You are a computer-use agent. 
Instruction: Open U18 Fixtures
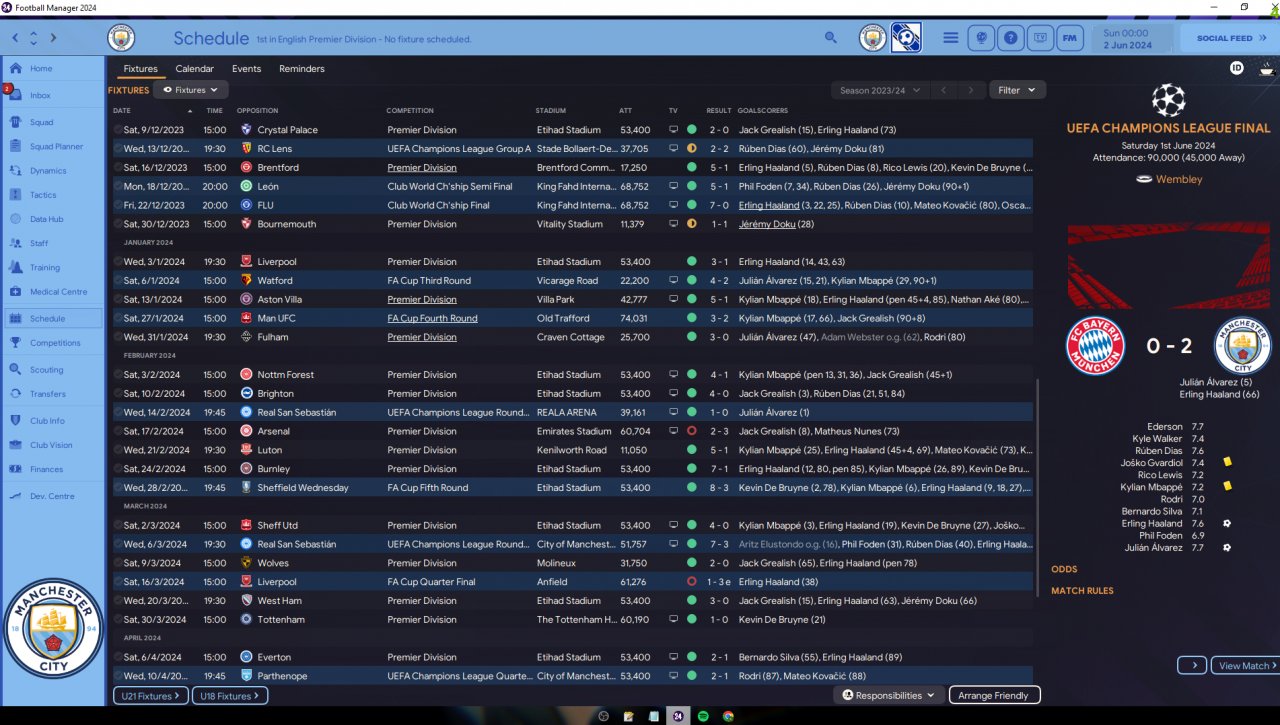[230, 696]
